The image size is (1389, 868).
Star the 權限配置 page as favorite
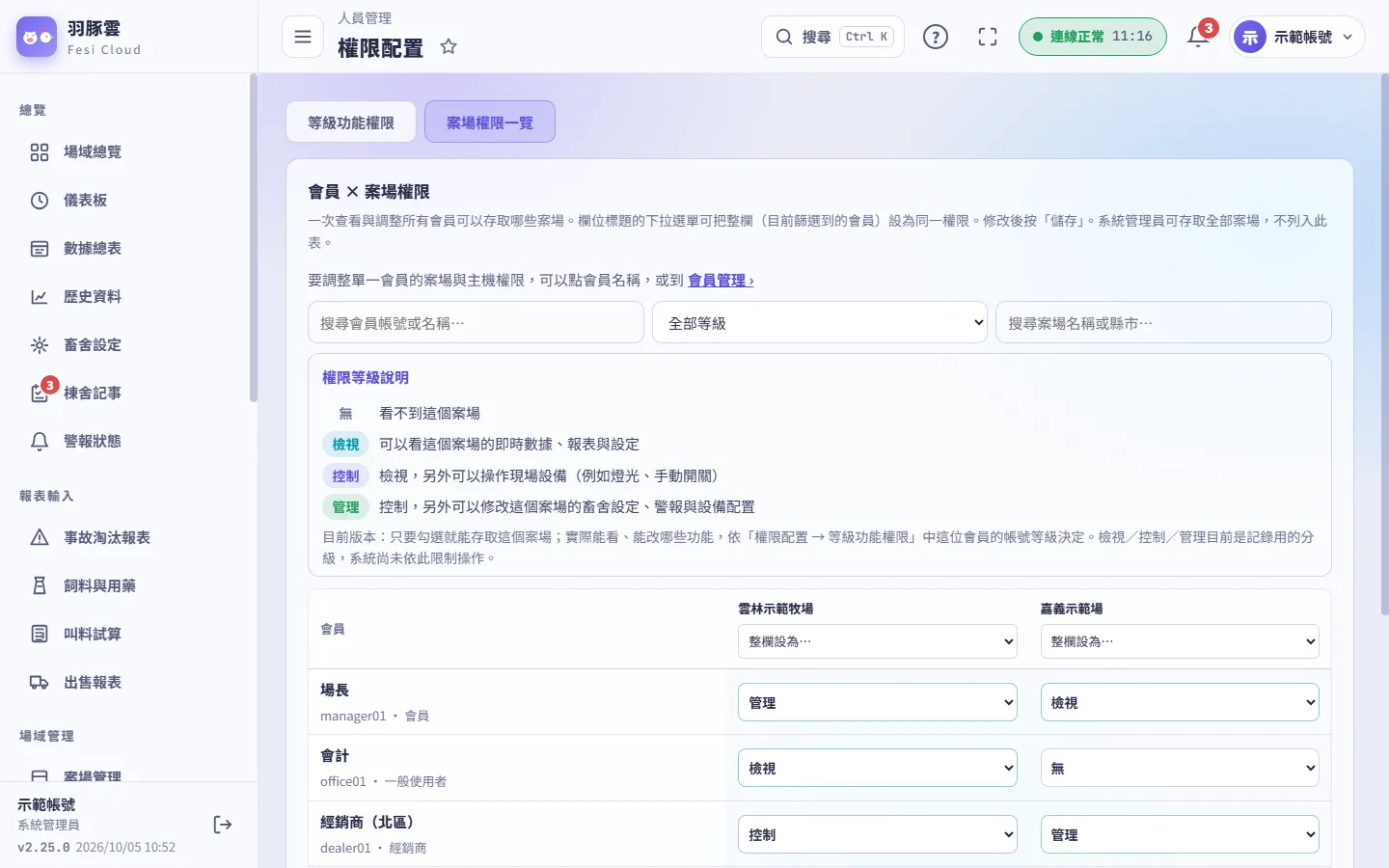coord(449,46)
